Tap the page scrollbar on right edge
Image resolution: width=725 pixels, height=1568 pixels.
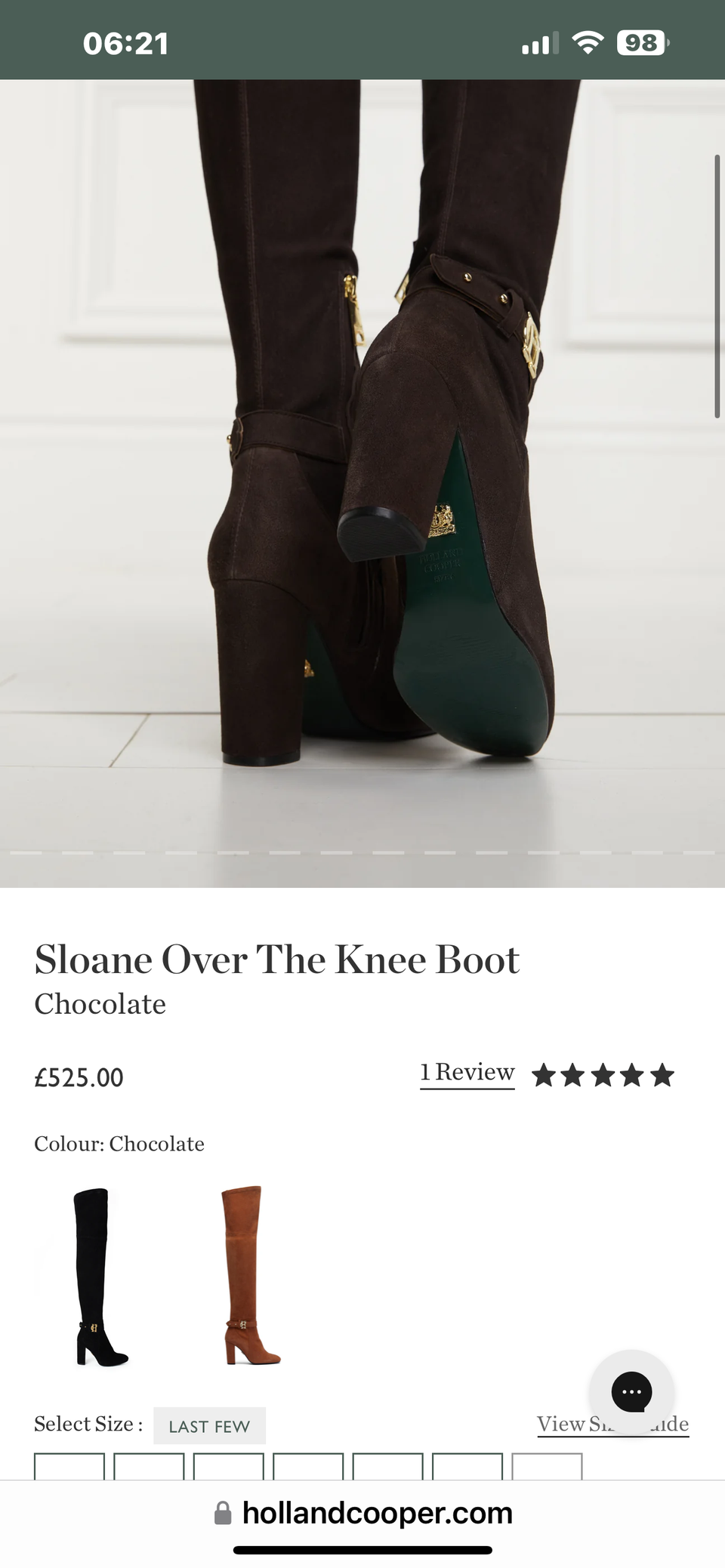717,286
